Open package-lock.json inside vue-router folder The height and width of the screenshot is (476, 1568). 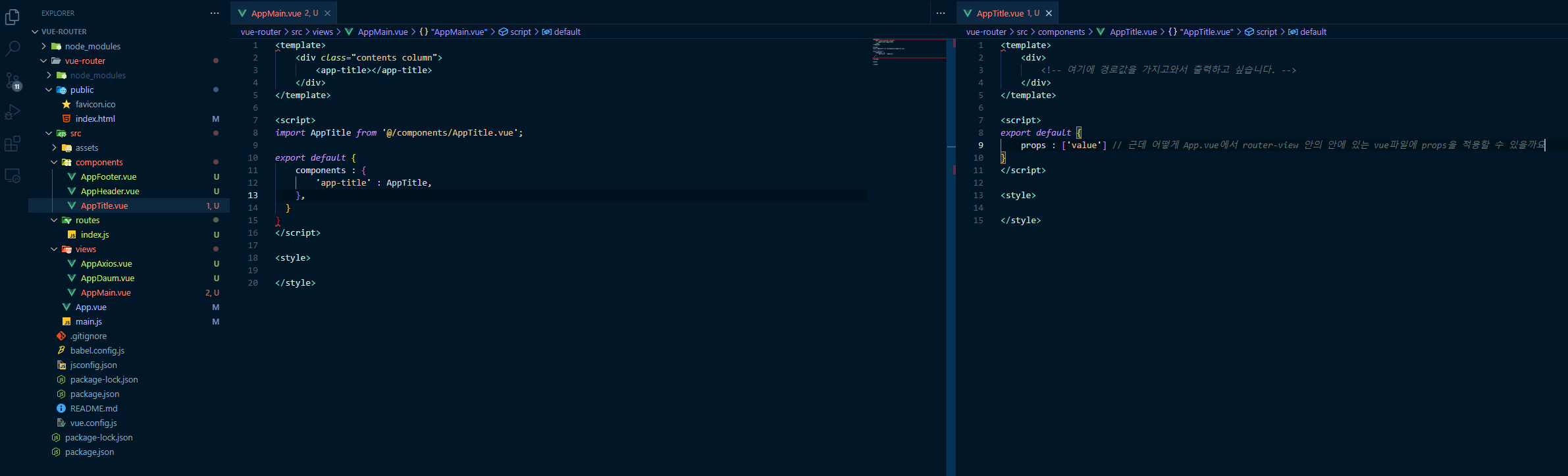129,379
